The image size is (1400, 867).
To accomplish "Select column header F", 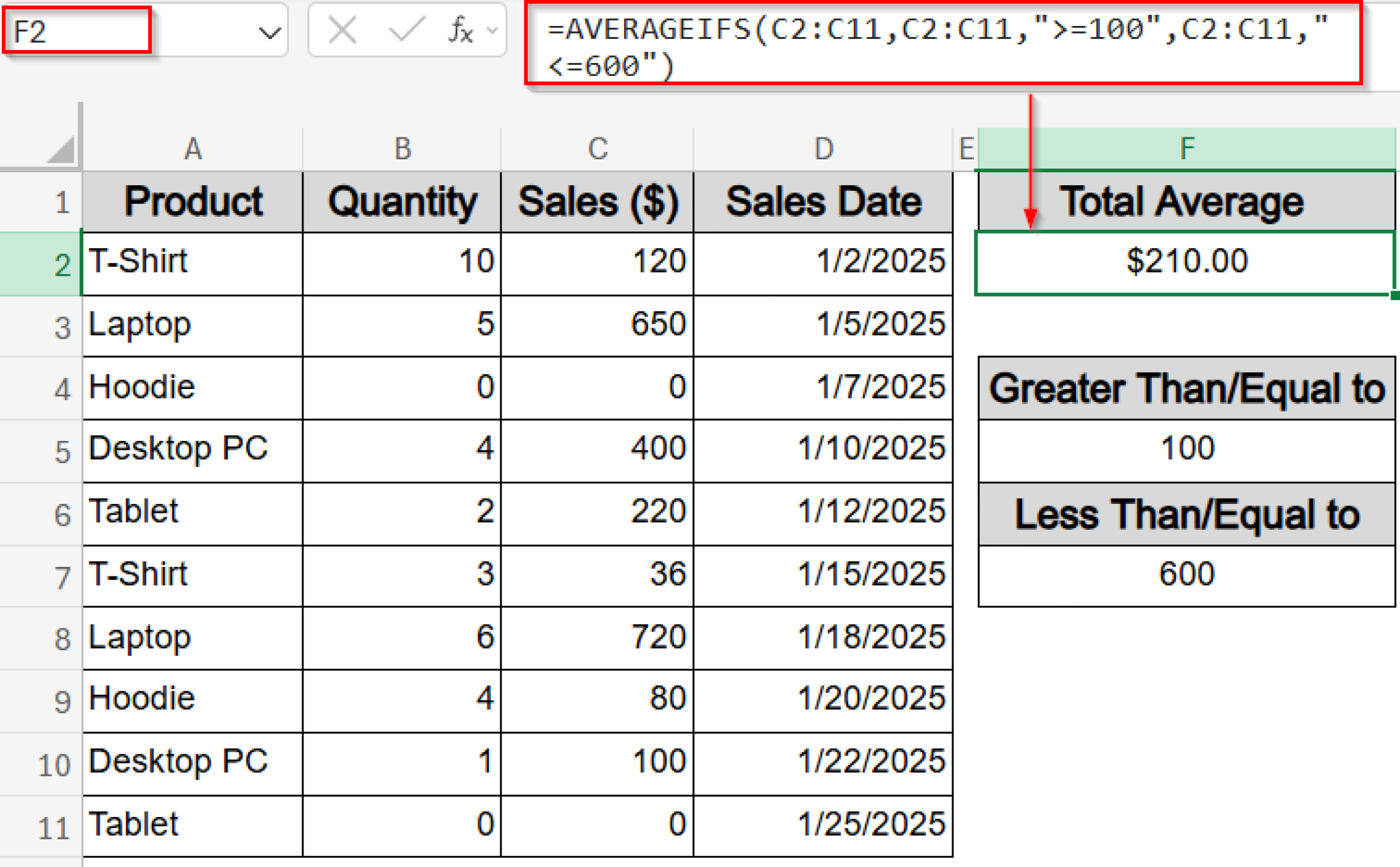I will (x=1186, y=148).
